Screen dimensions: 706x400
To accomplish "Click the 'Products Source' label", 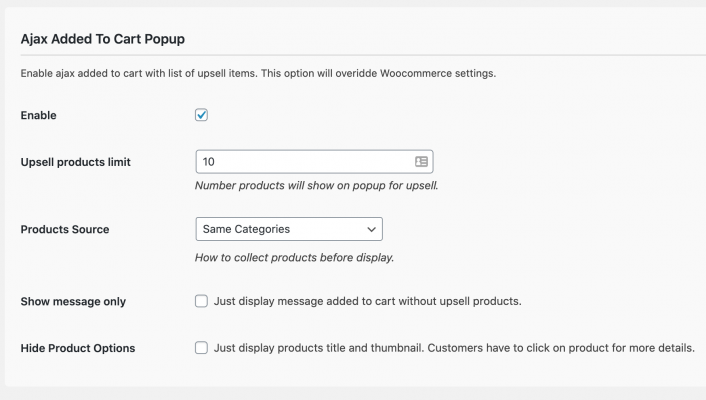I will (65, 230).
